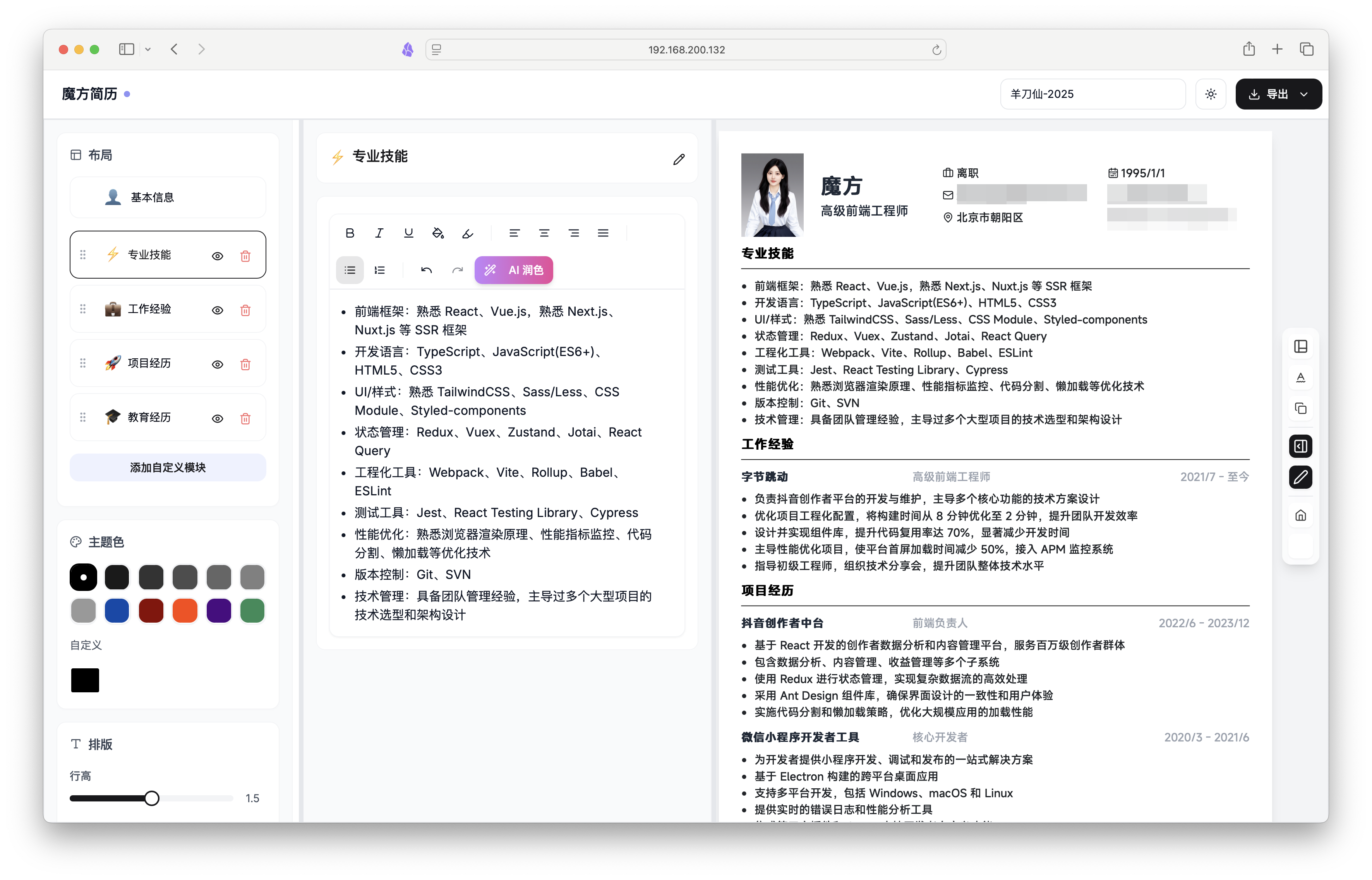
Task: Justify text alignment
Action: click(x=603, y=233)
